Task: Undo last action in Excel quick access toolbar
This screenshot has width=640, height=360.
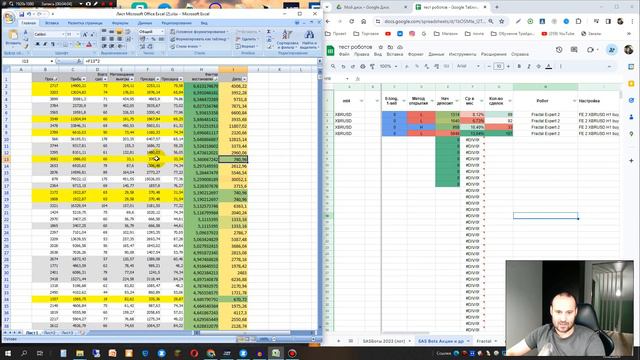Action: click(29, 14)
